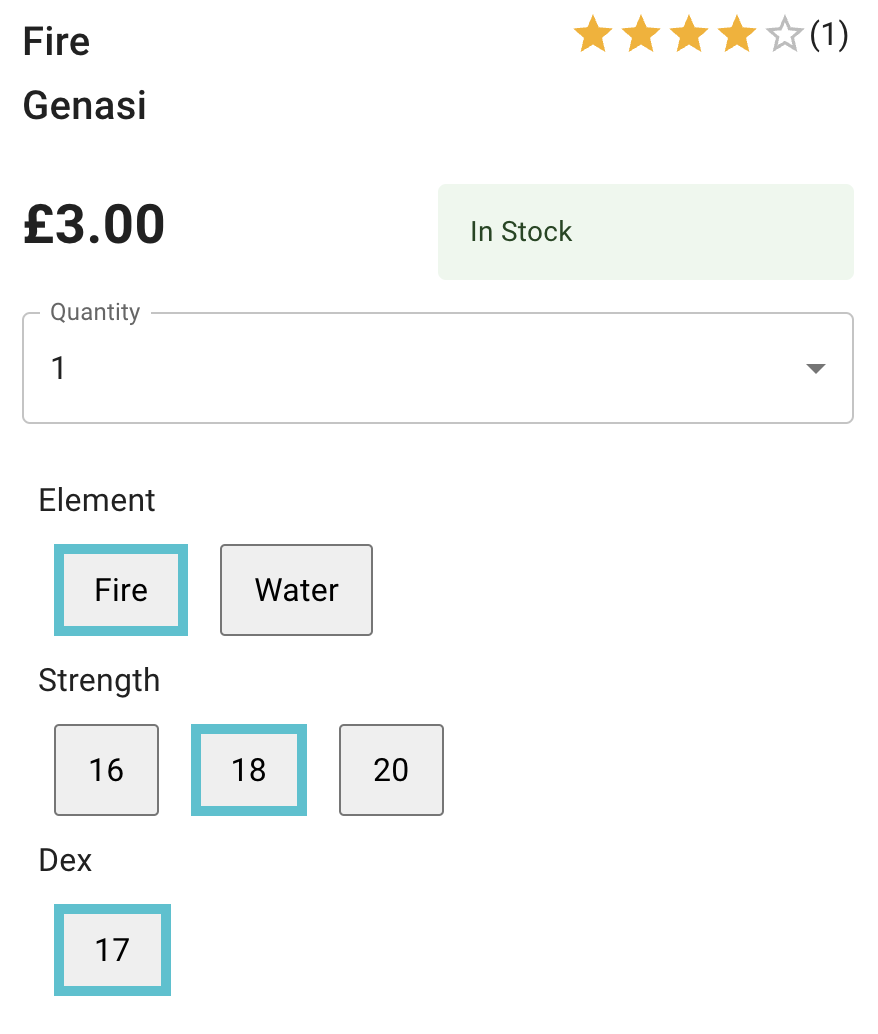Click the £3.00 price text
The image size is (878, 1034).
pos(94,225)
